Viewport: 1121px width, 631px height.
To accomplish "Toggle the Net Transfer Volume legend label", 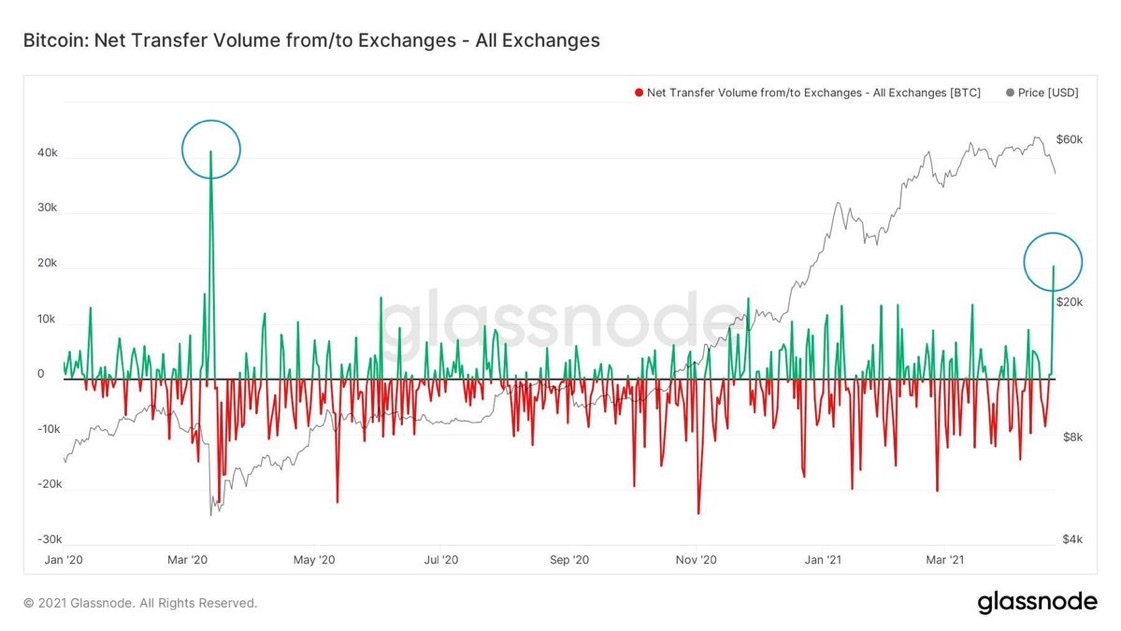I will point(813,93).
